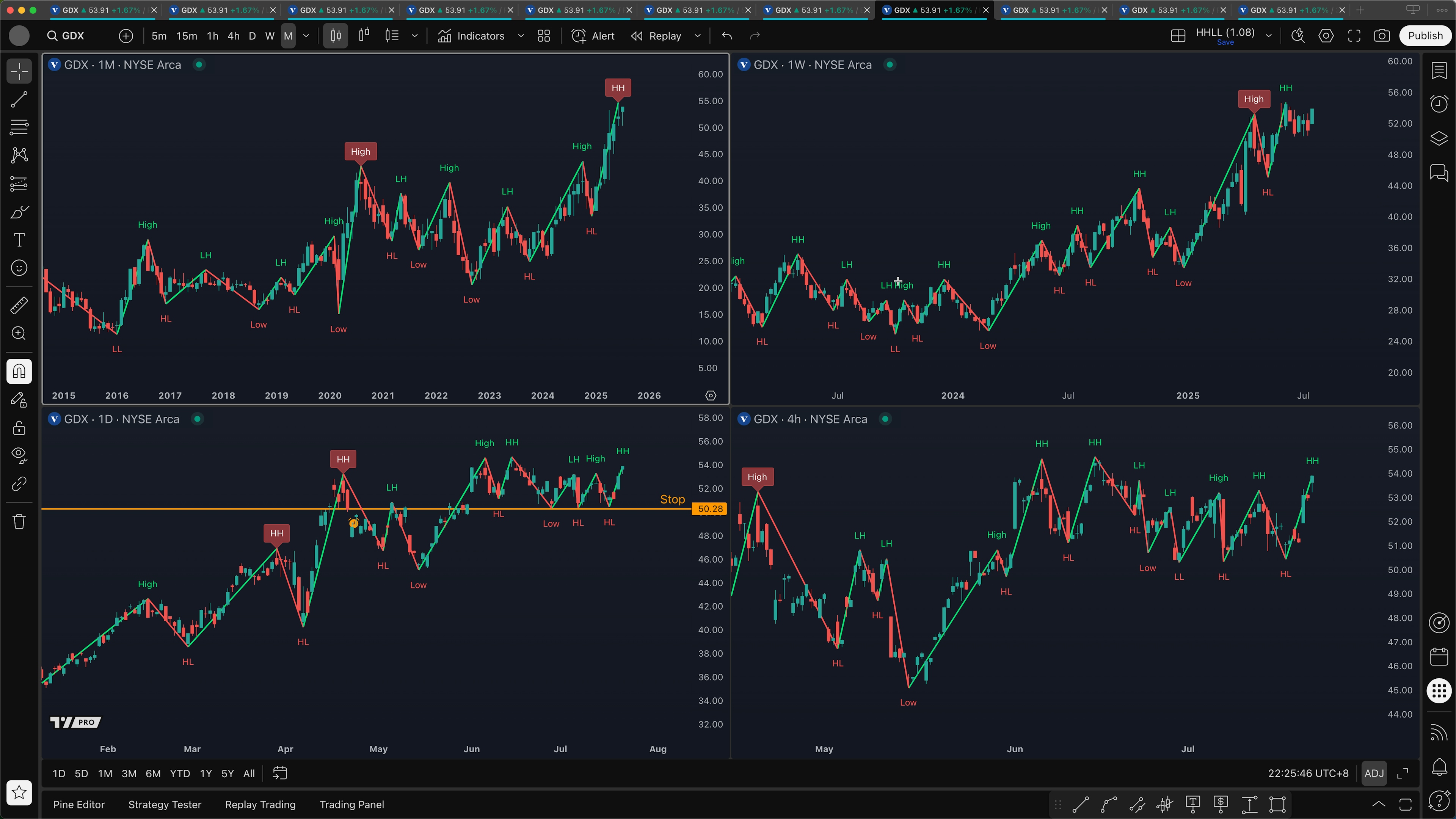Click the Stop line price label 50.28
The width and height of the screenshot is (1456, 819).
[710, 509]
